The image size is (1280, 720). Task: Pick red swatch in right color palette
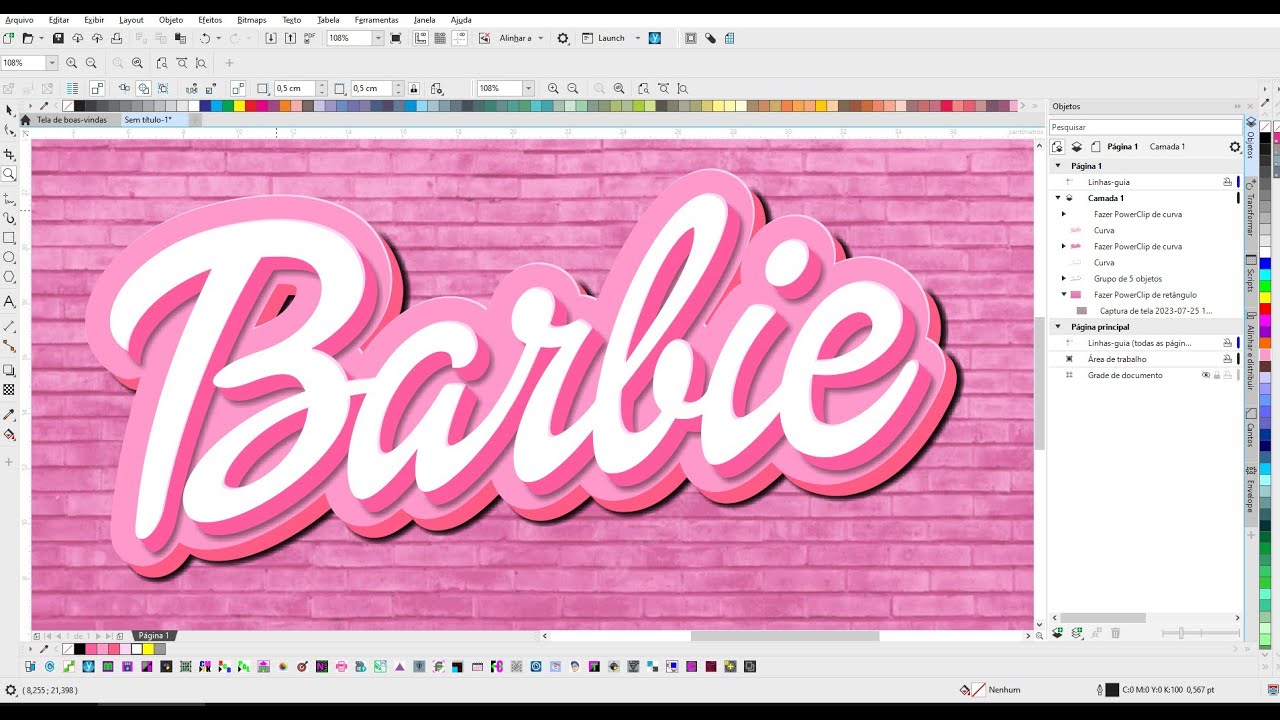1264,309
